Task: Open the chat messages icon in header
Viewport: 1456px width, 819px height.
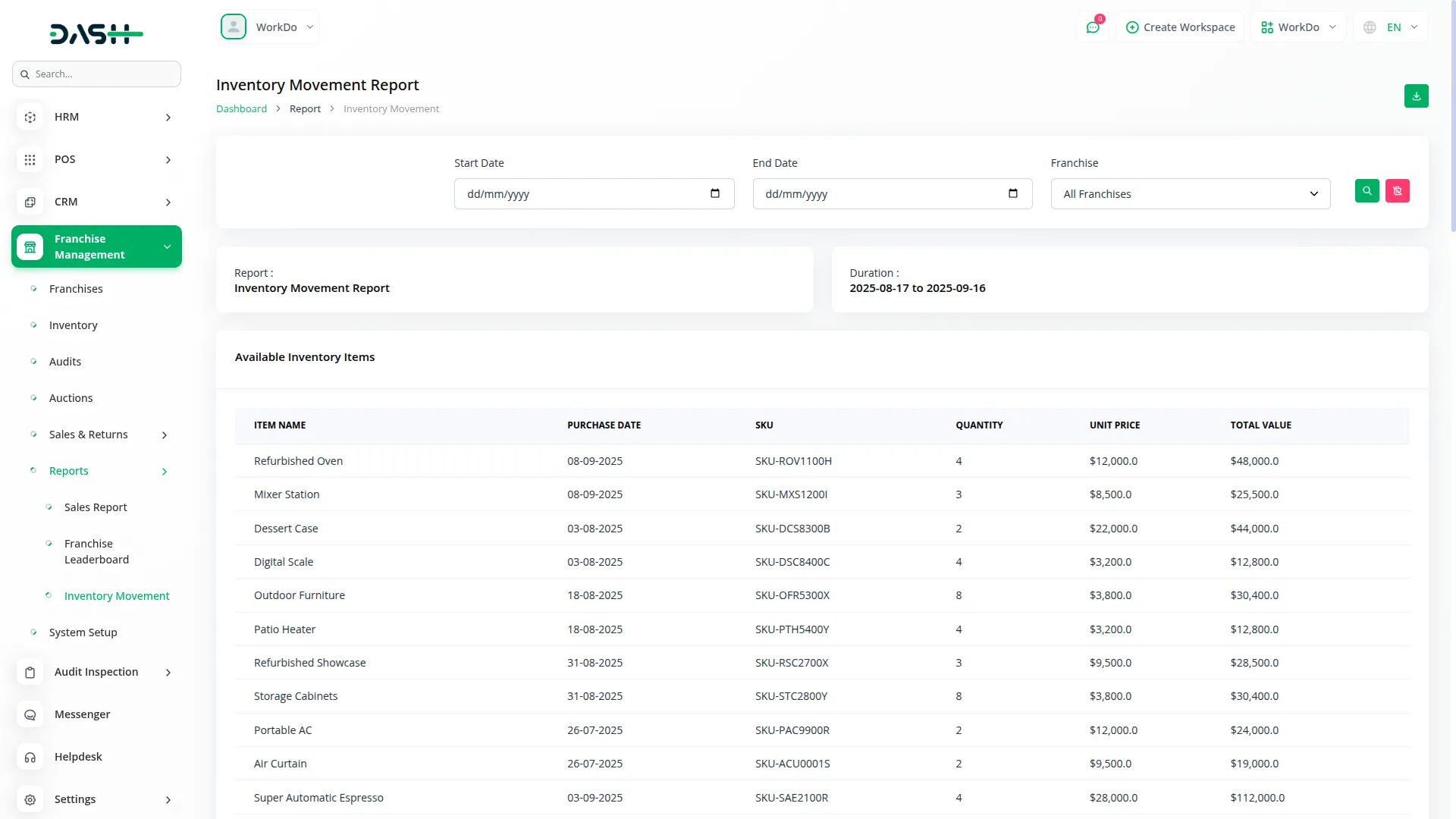Action: (1093, 27)
